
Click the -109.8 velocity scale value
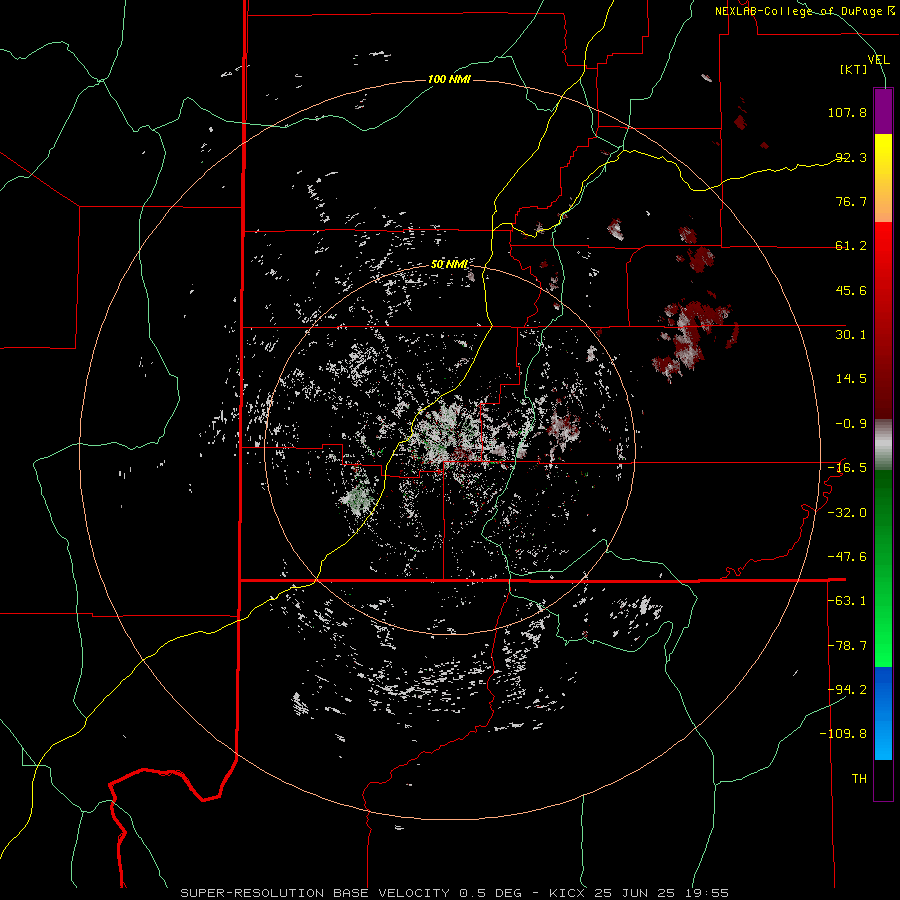(843, 734)
